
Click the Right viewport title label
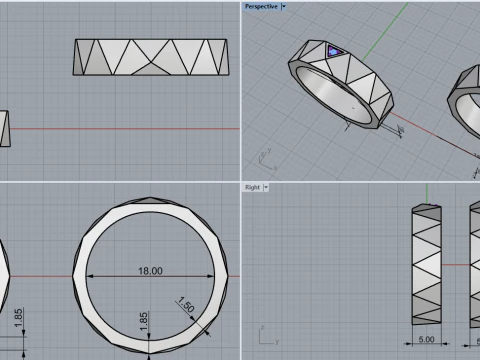pos(252,187)
